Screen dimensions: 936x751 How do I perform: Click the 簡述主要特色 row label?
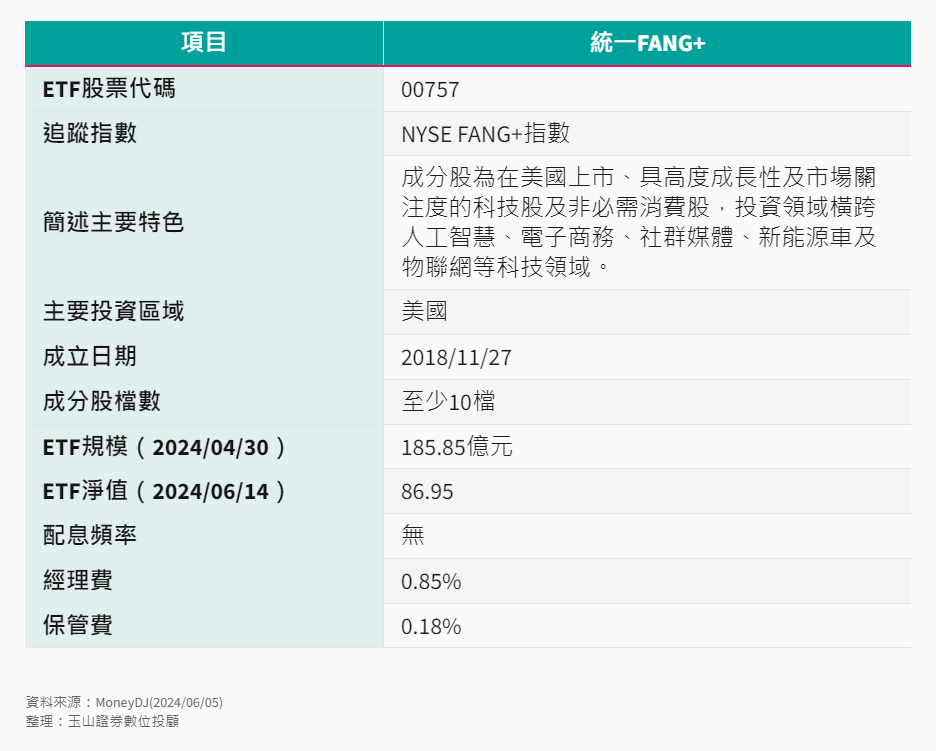point(113,222)
